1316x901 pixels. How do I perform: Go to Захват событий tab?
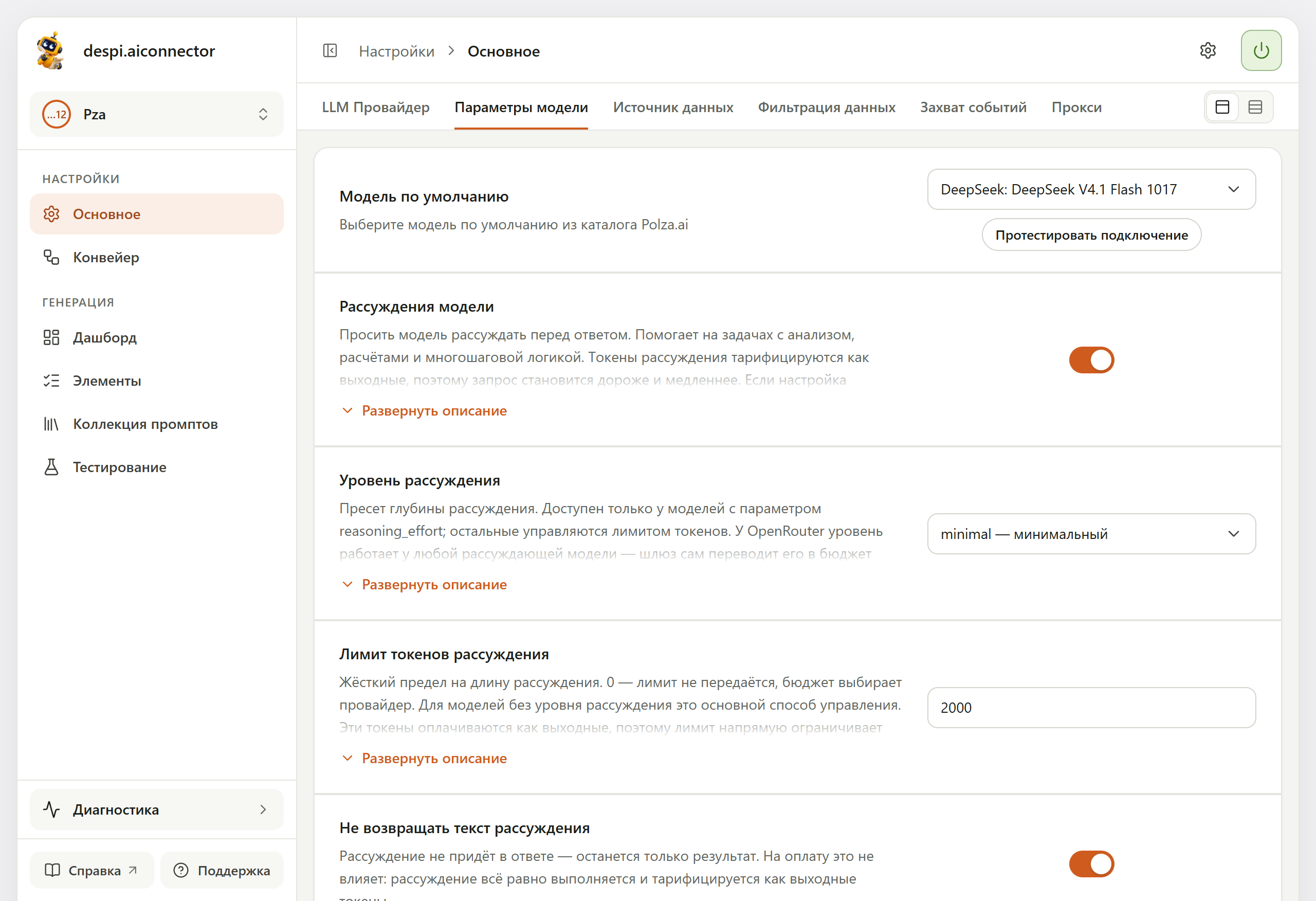(974, 107)
